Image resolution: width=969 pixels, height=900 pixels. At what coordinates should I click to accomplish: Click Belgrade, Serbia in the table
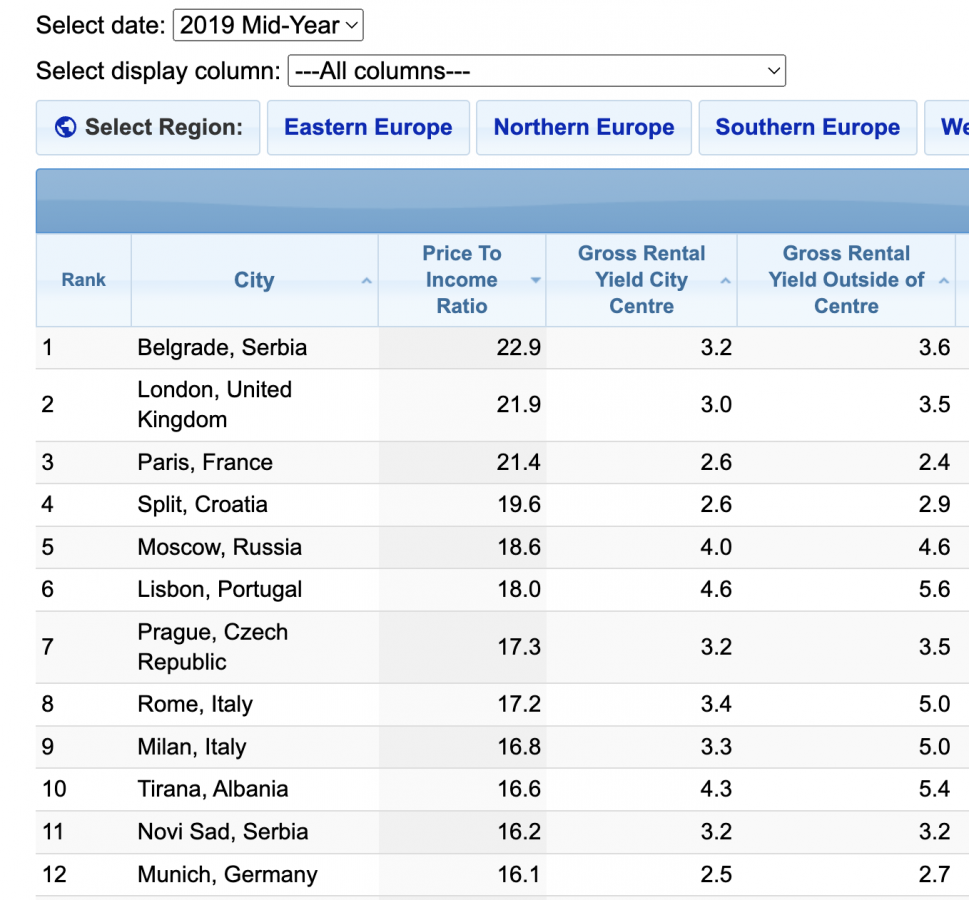point(222,348)
